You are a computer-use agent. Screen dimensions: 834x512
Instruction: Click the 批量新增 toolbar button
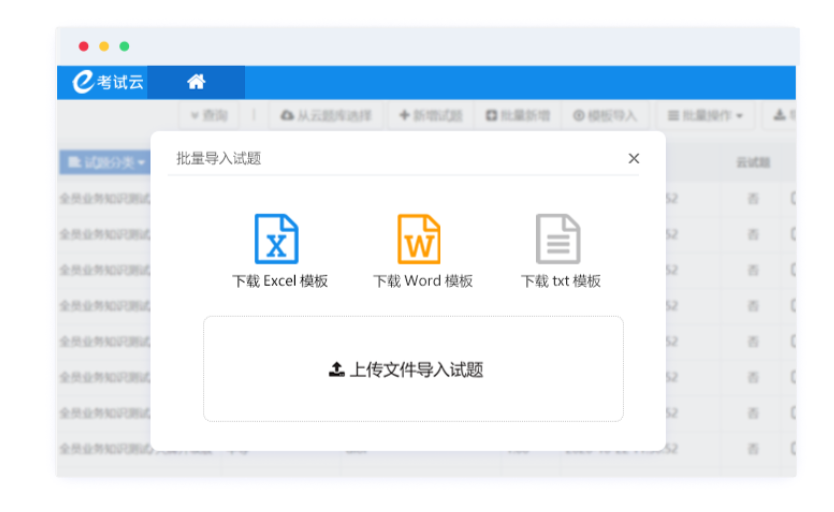(518, 116)
